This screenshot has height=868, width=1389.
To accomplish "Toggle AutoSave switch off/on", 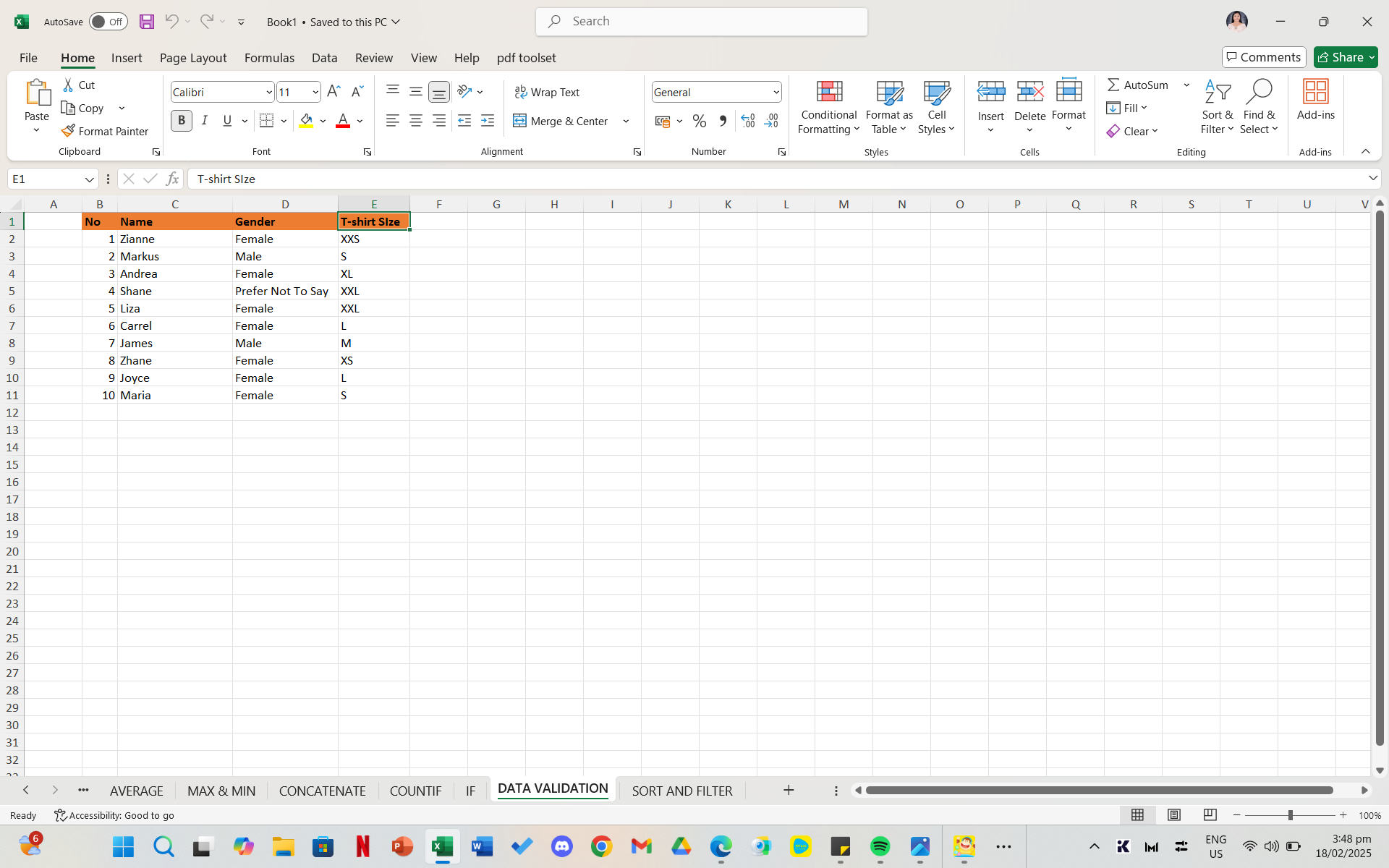I will pos(109,22).
